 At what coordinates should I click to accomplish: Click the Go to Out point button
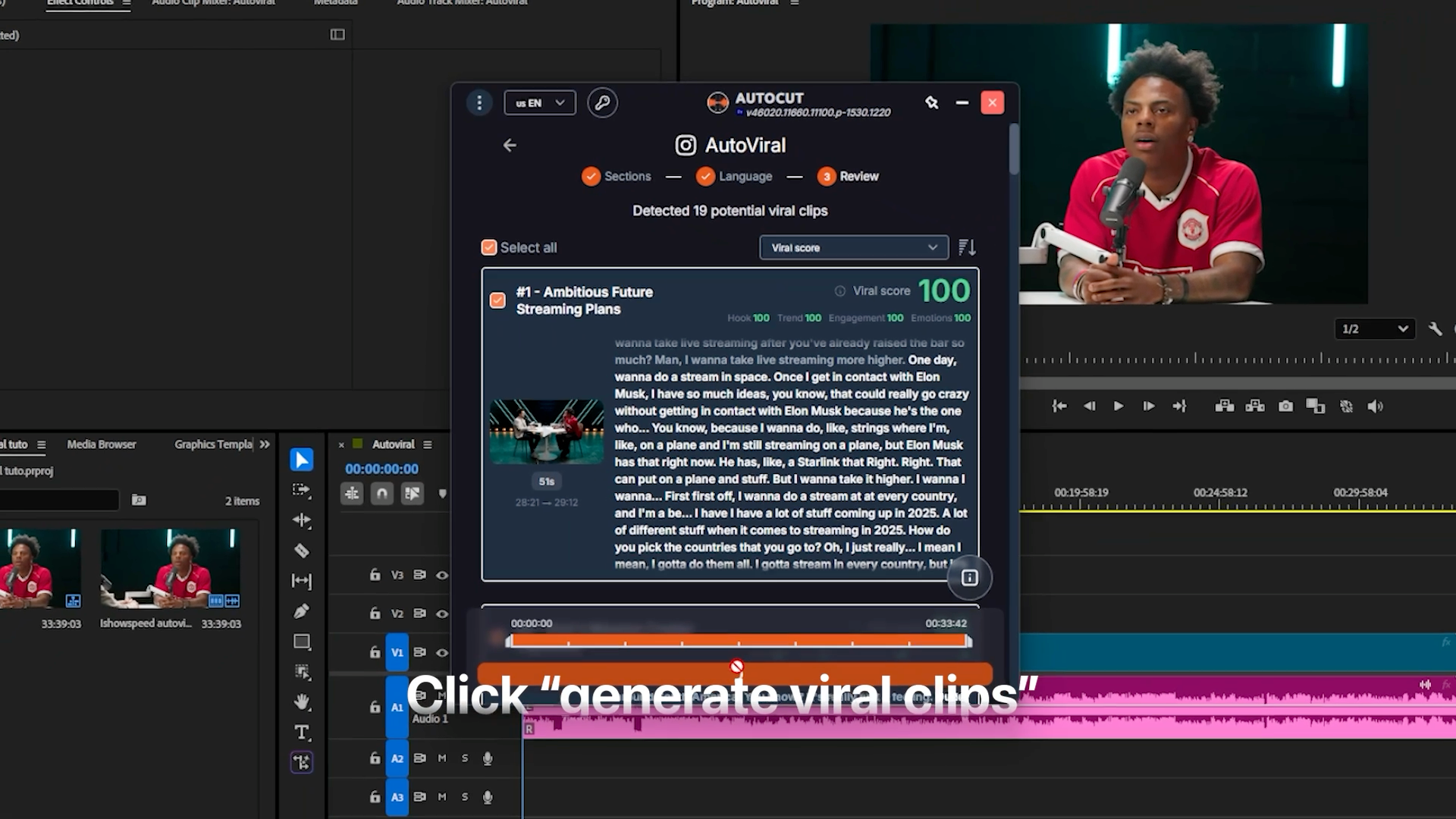coord(1179,406)
